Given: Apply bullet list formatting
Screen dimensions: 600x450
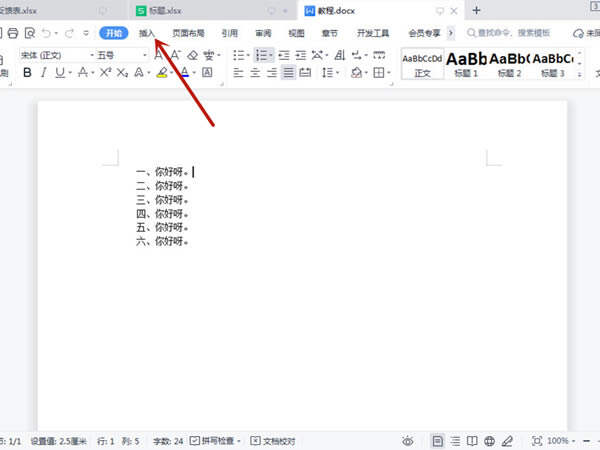Looking at the screenshot, I should click(x=238, y=55).
